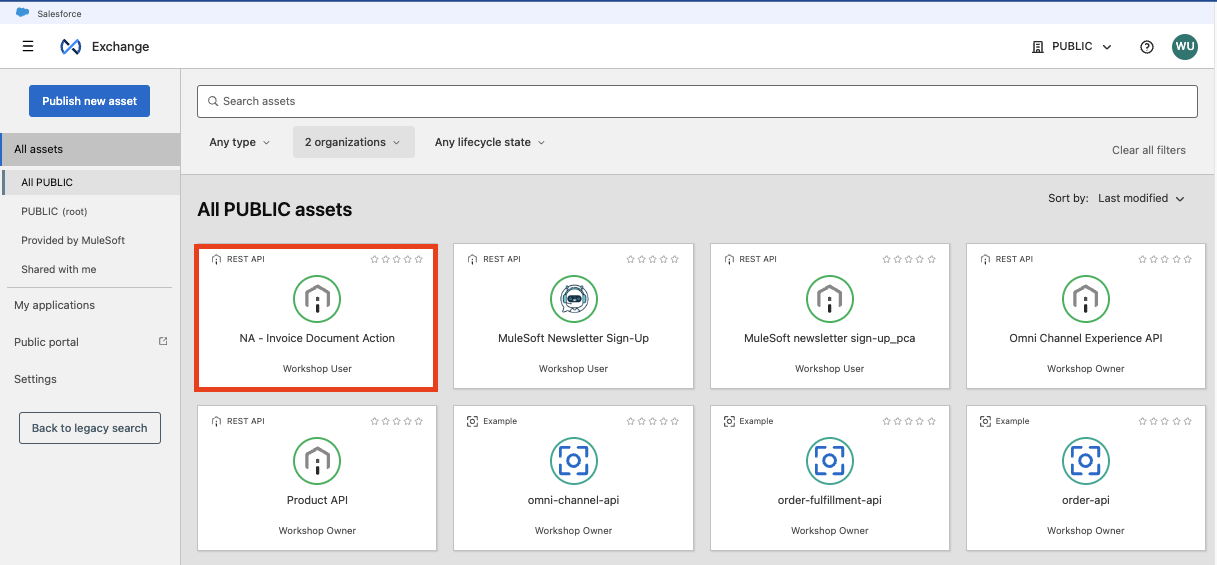
Task: Click REST API type icon on Product API card
Action: click(x=216, y=421)
